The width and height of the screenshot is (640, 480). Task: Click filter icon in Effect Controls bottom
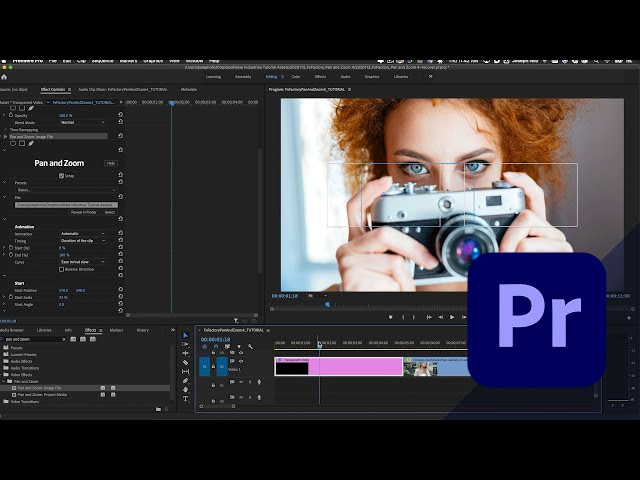pos(236,321)
